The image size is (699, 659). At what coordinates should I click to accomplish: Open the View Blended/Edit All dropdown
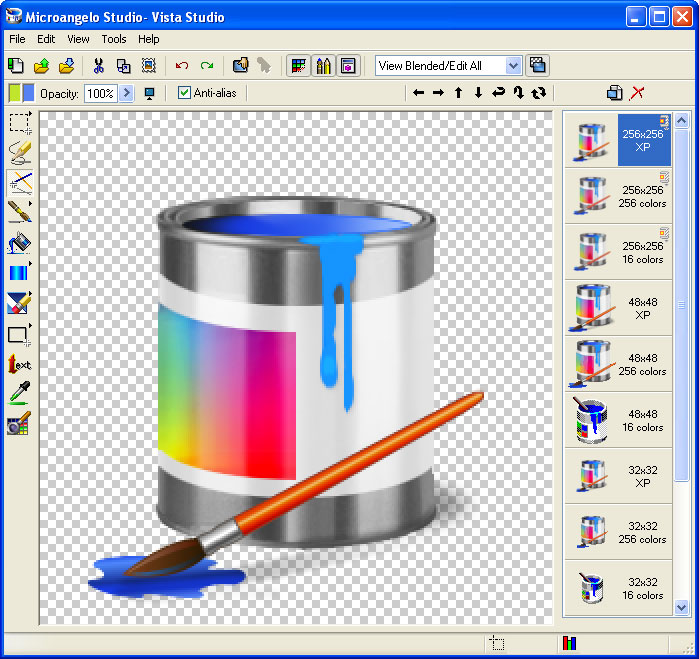513,66
